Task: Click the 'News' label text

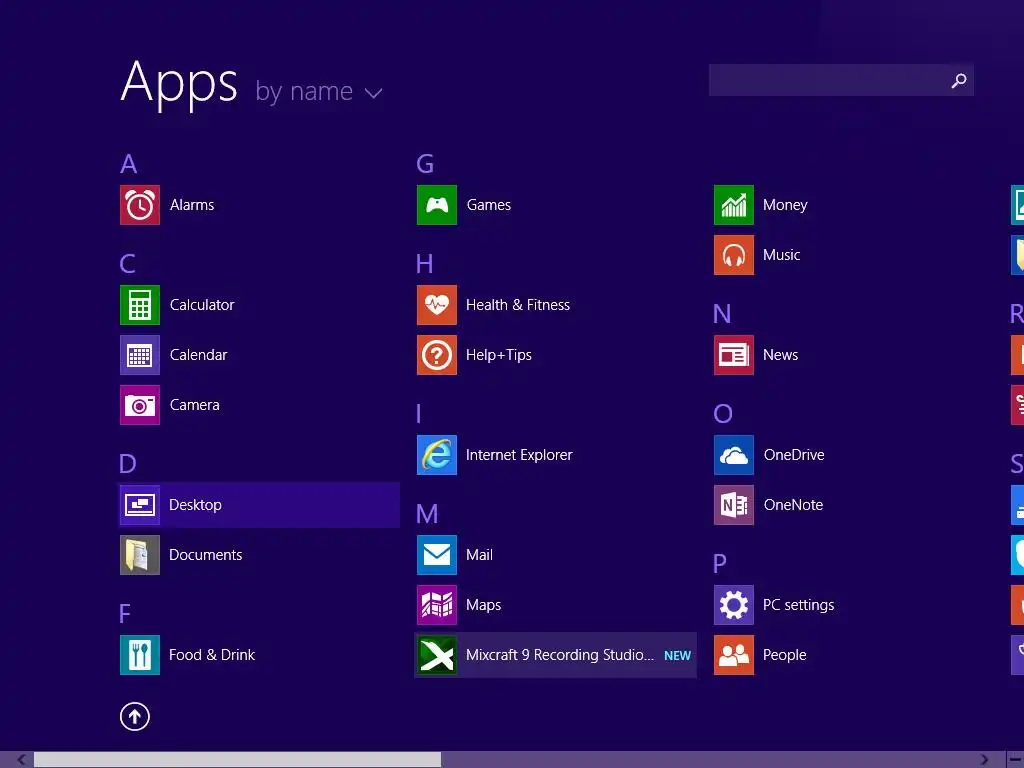Action: pos(780,355)
